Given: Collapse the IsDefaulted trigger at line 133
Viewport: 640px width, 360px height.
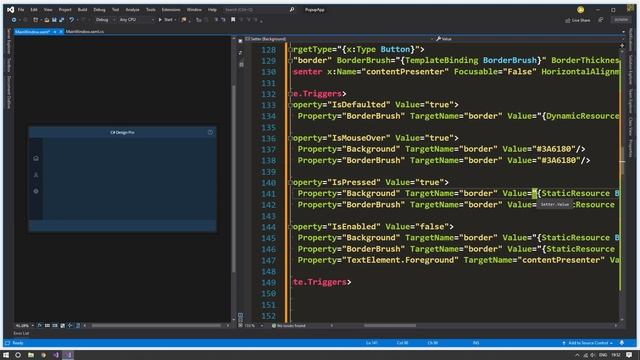Looking at the screenshot, I should click(291, 105).
